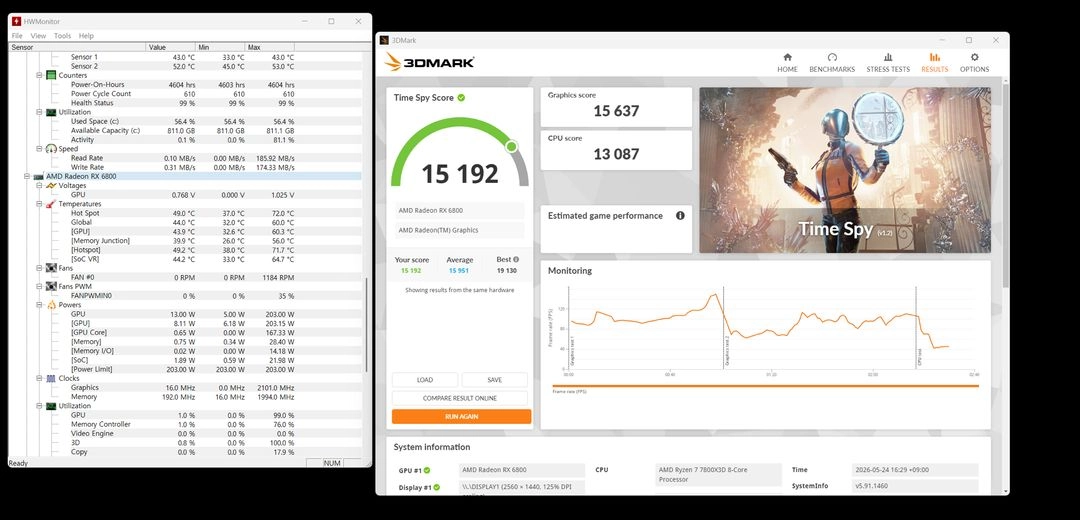1080x520 pixels.
Task: Click the Speed gauge node icon
Action: pos(51,149)
